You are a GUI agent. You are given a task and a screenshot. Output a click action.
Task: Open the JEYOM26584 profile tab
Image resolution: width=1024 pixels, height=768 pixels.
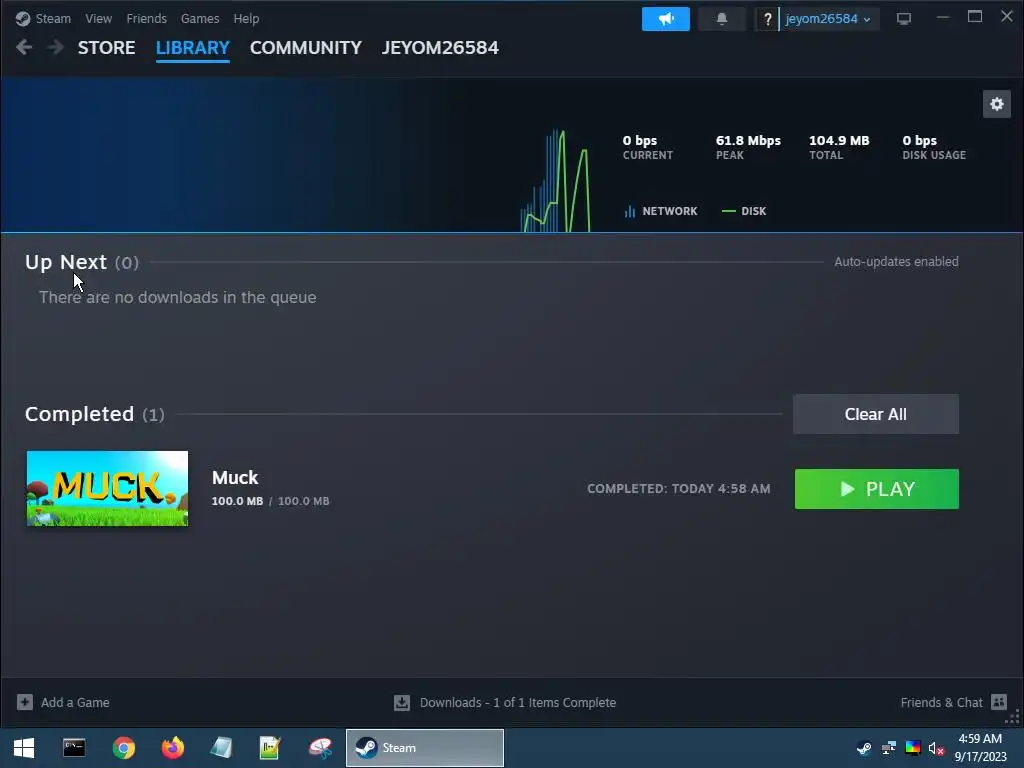tap(440, 48)
